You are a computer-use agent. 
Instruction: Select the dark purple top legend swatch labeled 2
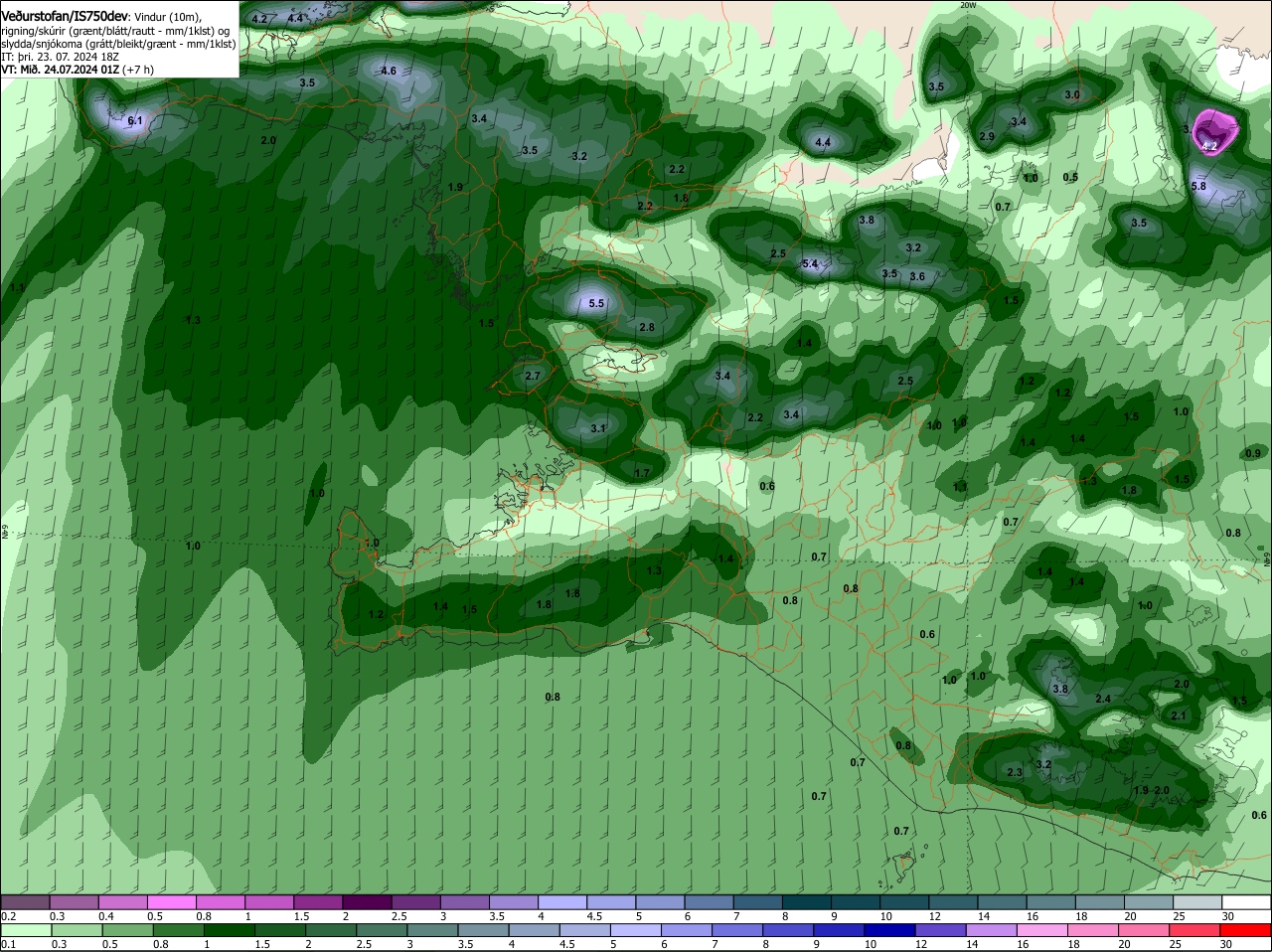(366, 902)
